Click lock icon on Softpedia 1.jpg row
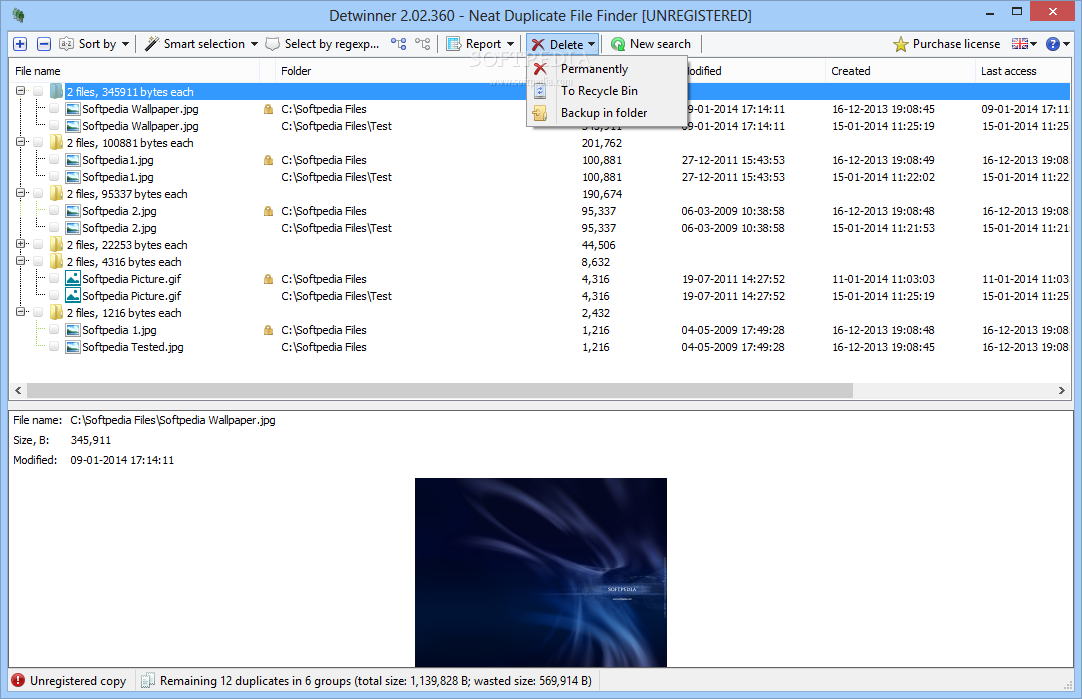 pos(268,331)
